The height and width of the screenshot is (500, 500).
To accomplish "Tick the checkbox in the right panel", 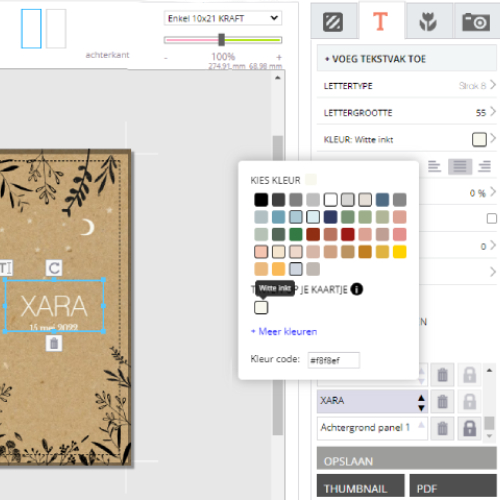I will (x=492, y=219).
